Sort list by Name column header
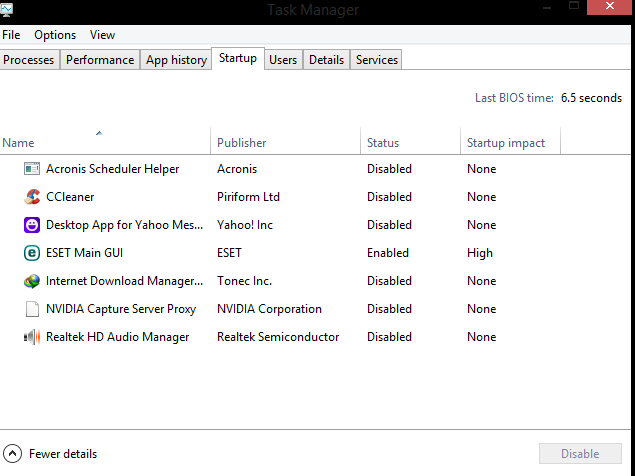 pyautogui.click(x=18, y=143)
